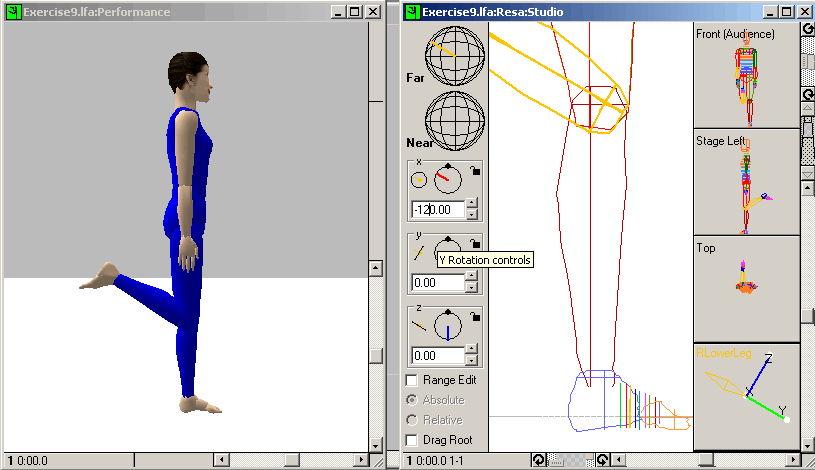Image resolution: width=815 pixels, height=470 pixels.
Task: Click the Z rotation value field
Action: coord(438,355)
